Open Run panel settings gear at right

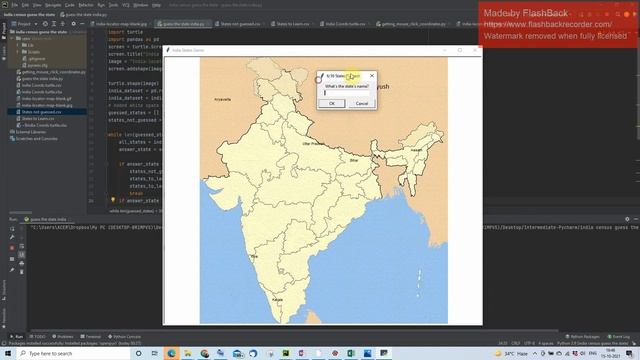pyautogui.click(x=627, y=219)
